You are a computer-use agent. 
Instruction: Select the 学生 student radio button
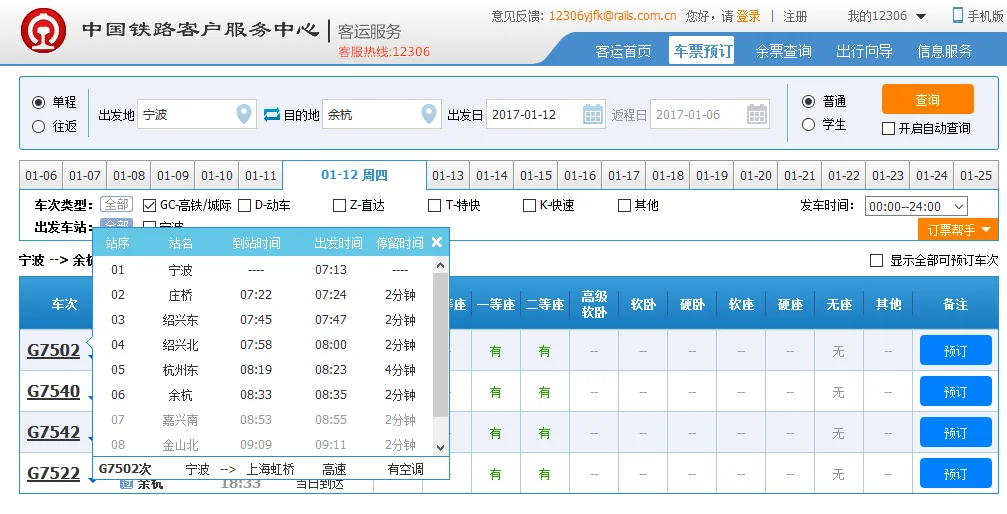click(809, 125)
